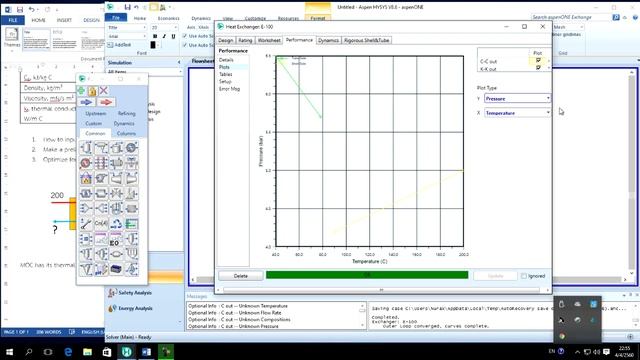
Task: Click the Delete button
Action: click(240, 276)
